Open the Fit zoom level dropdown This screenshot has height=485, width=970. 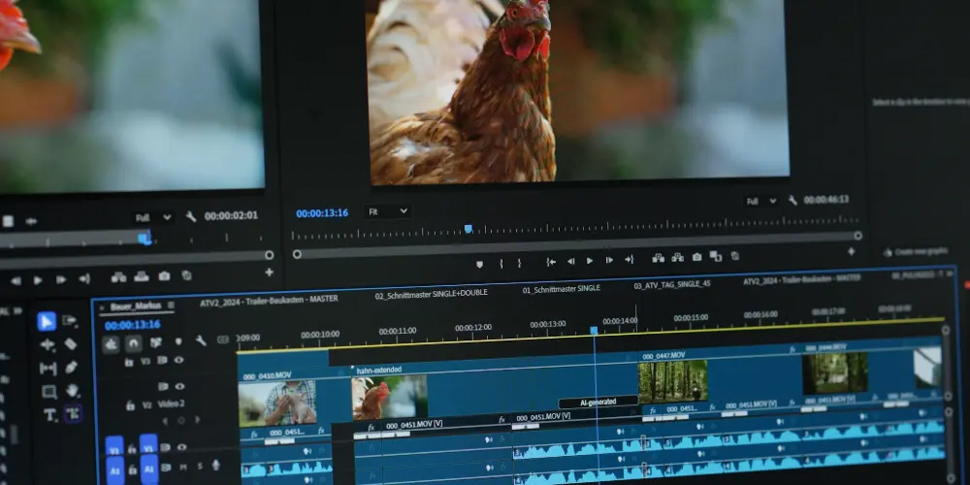(x=387, y=212)
